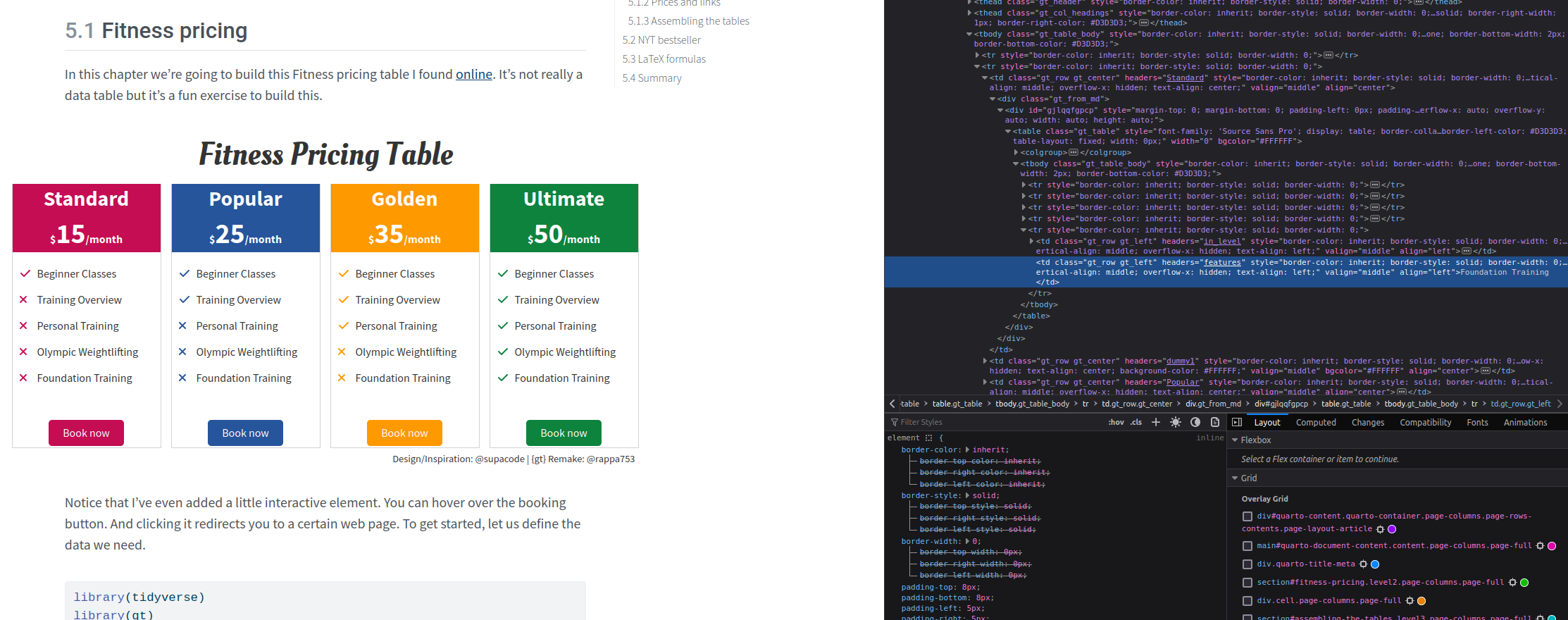Highlight element icon for div#quarto-content grid
Screen dimensions: 1568x620
click(x=1380, y=529)
